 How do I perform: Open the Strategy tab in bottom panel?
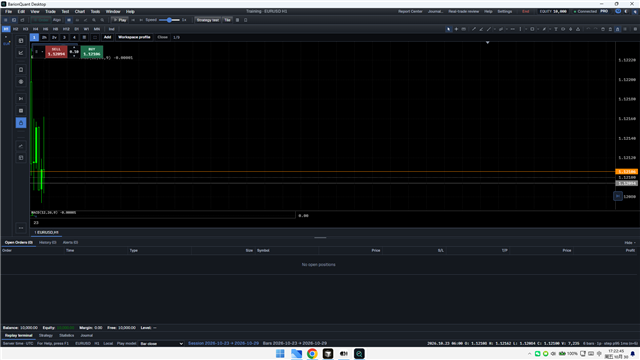[x=46, y=336]
